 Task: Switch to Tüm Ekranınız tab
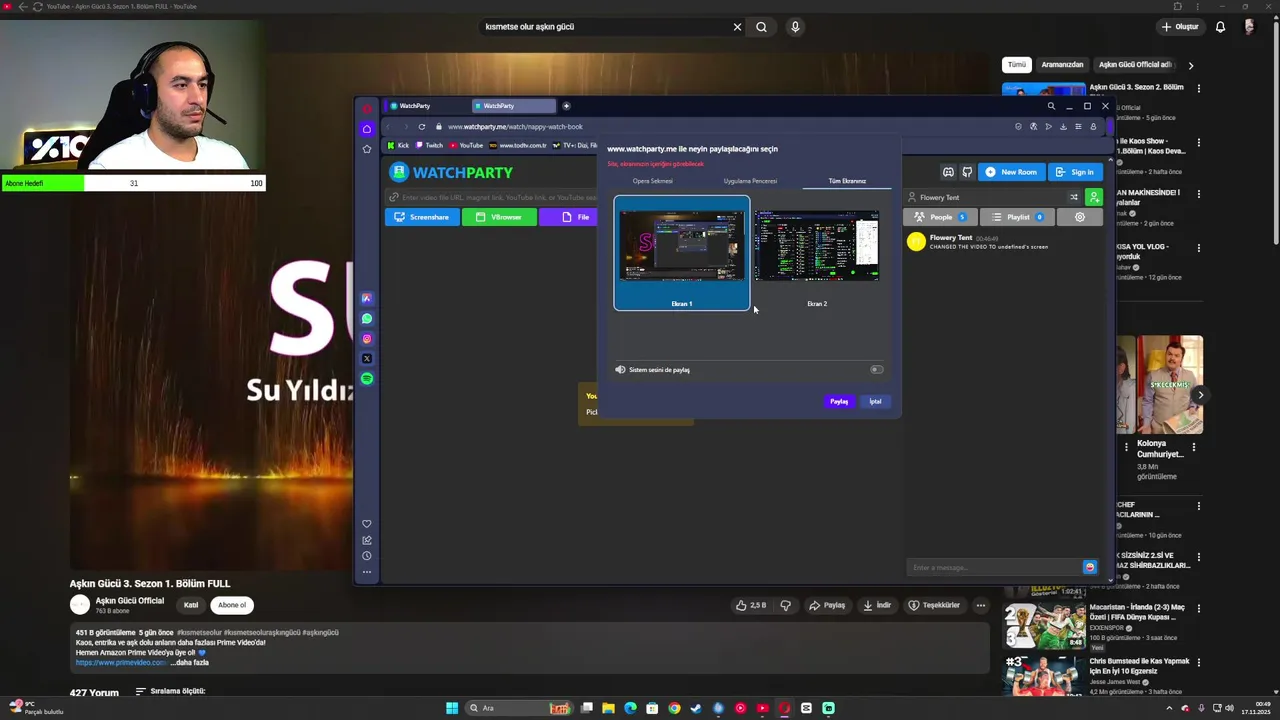pyautogui.click(x=847, y=181)
